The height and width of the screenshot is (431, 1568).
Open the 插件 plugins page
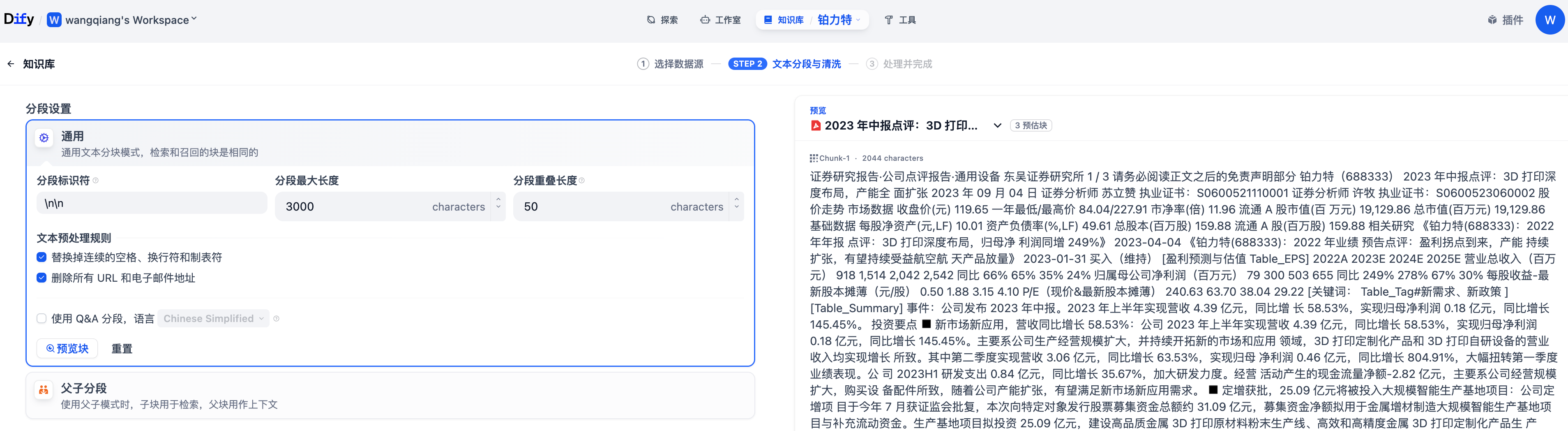pyautogui.click(x=1505, y=20)
